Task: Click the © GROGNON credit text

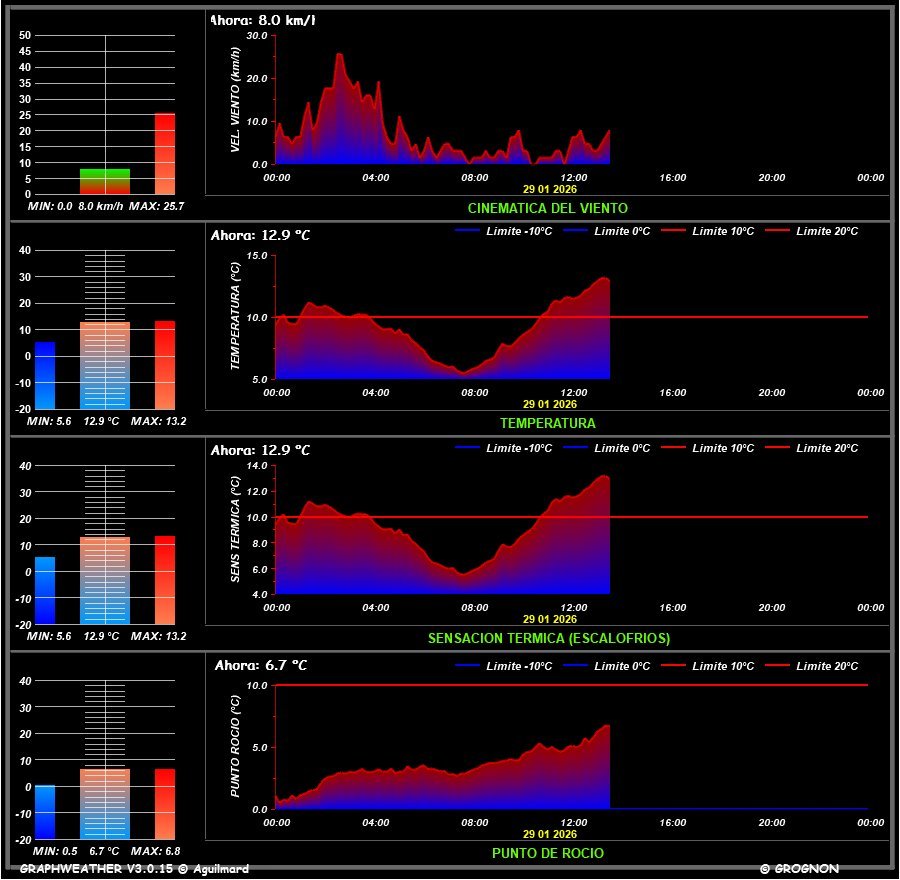Action: (799, 869)
